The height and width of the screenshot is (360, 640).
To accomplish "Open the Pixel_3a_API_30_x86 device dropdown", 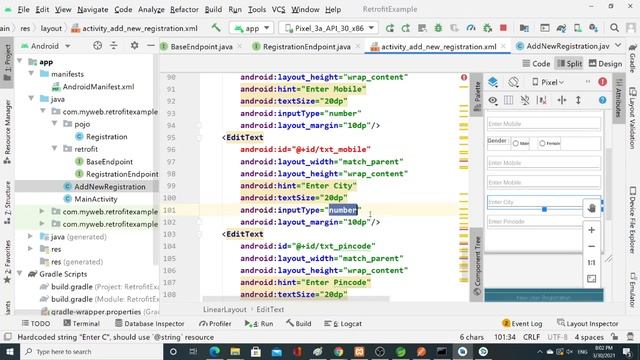I will tap(329, 28).
